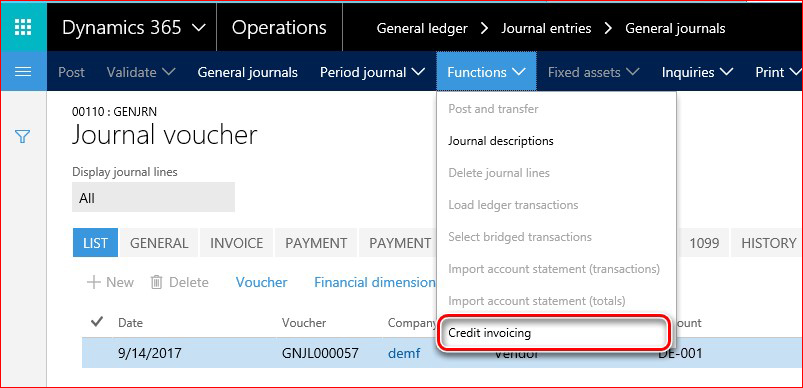Open Display journal lines combo box

pyautogui.click(x=154, y=198)
